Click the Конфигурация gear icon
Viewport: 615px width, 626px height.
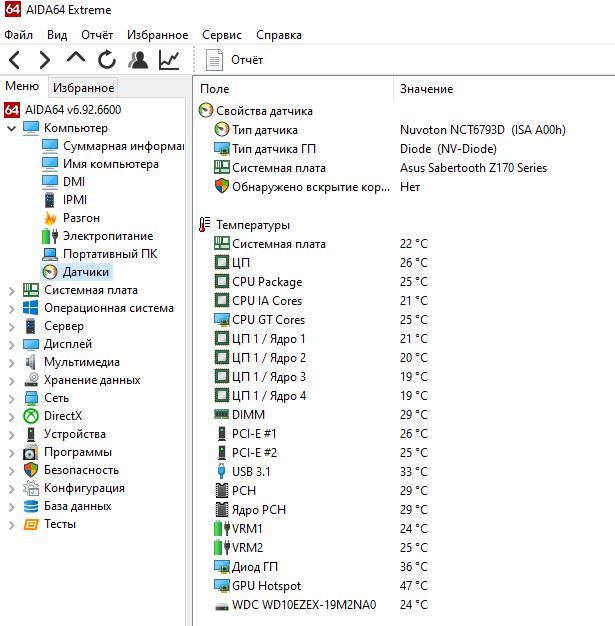pos(31,488)
